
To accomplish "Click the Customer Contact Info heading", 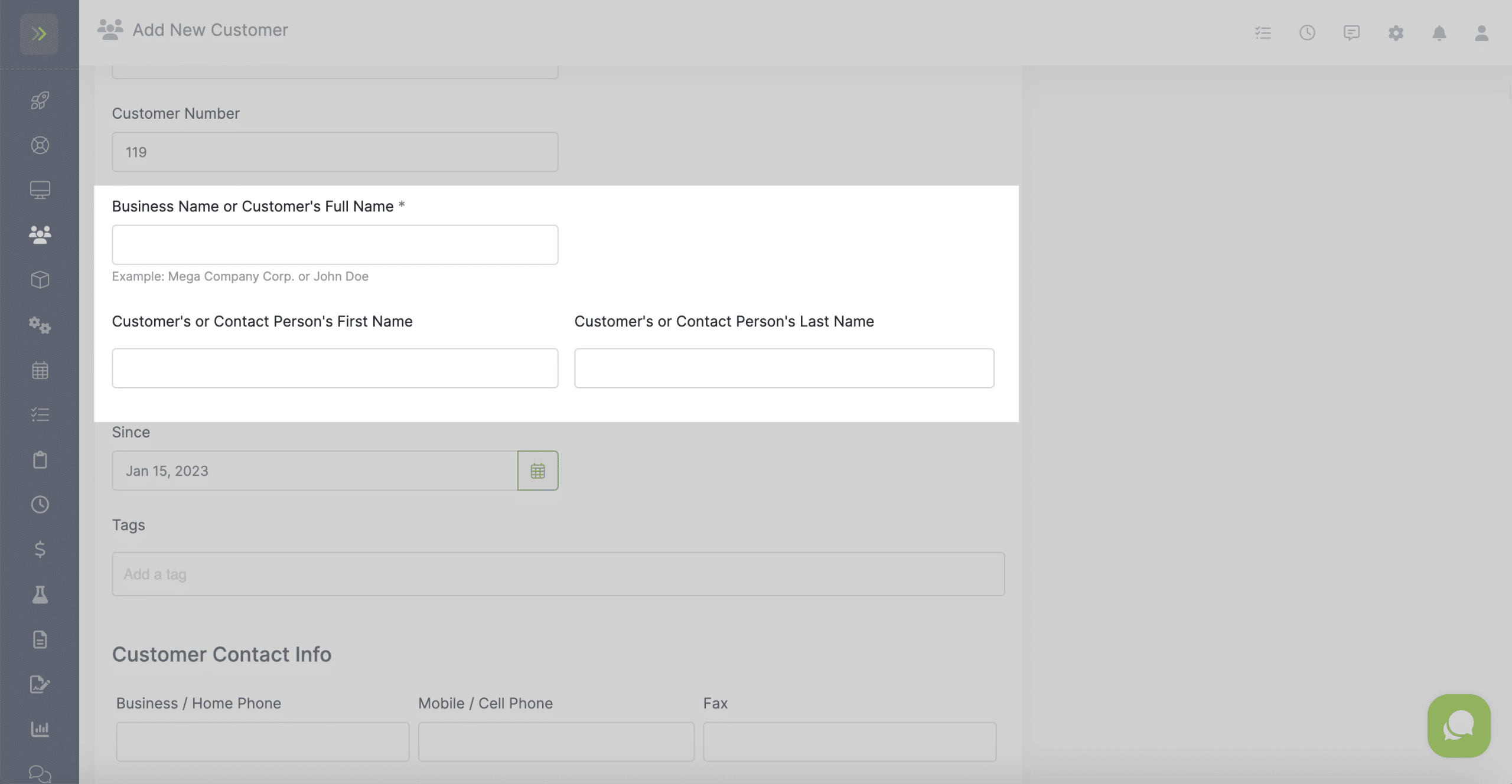I will pos(221,654).
